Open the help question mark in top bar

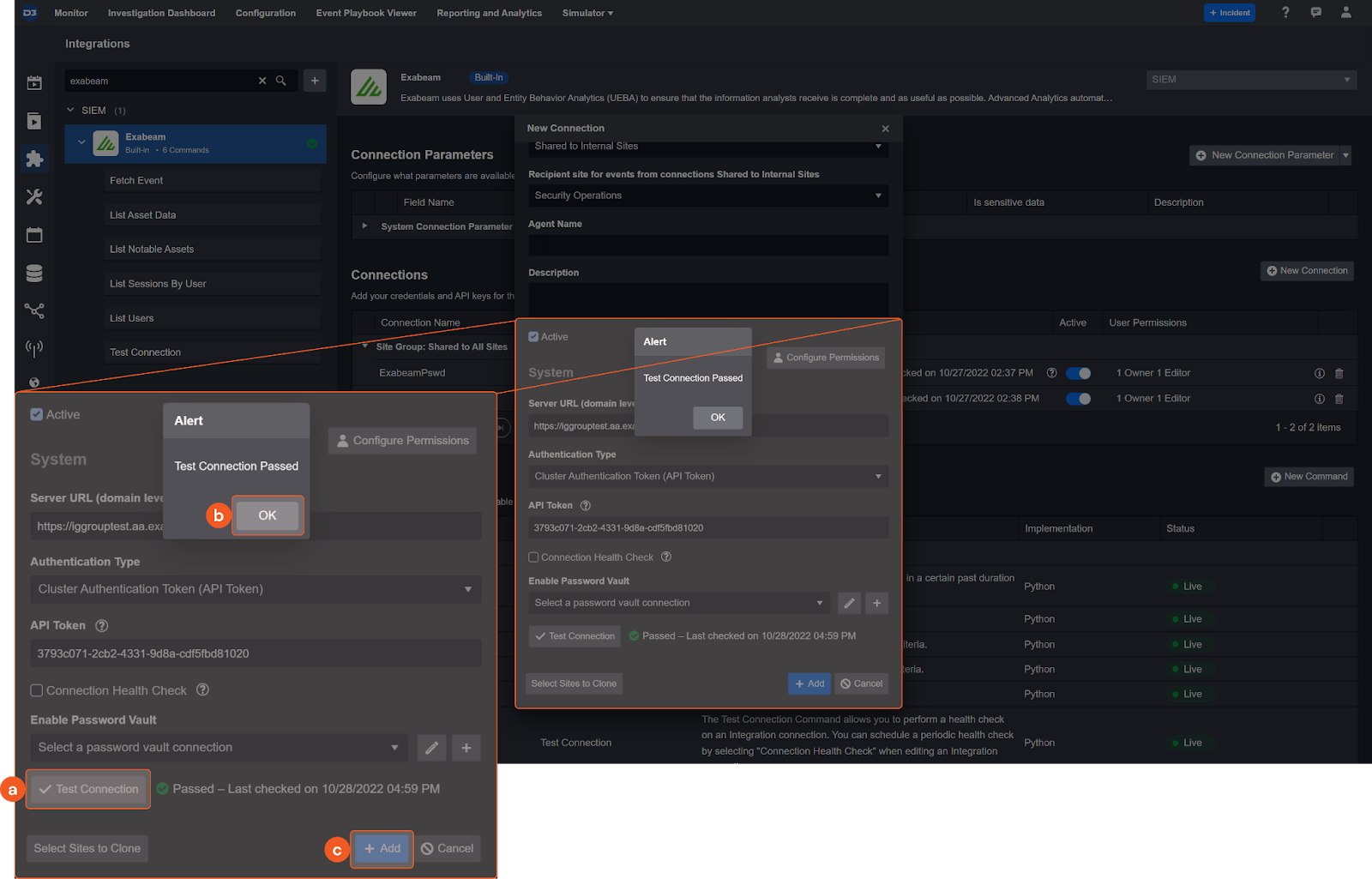1285,12
